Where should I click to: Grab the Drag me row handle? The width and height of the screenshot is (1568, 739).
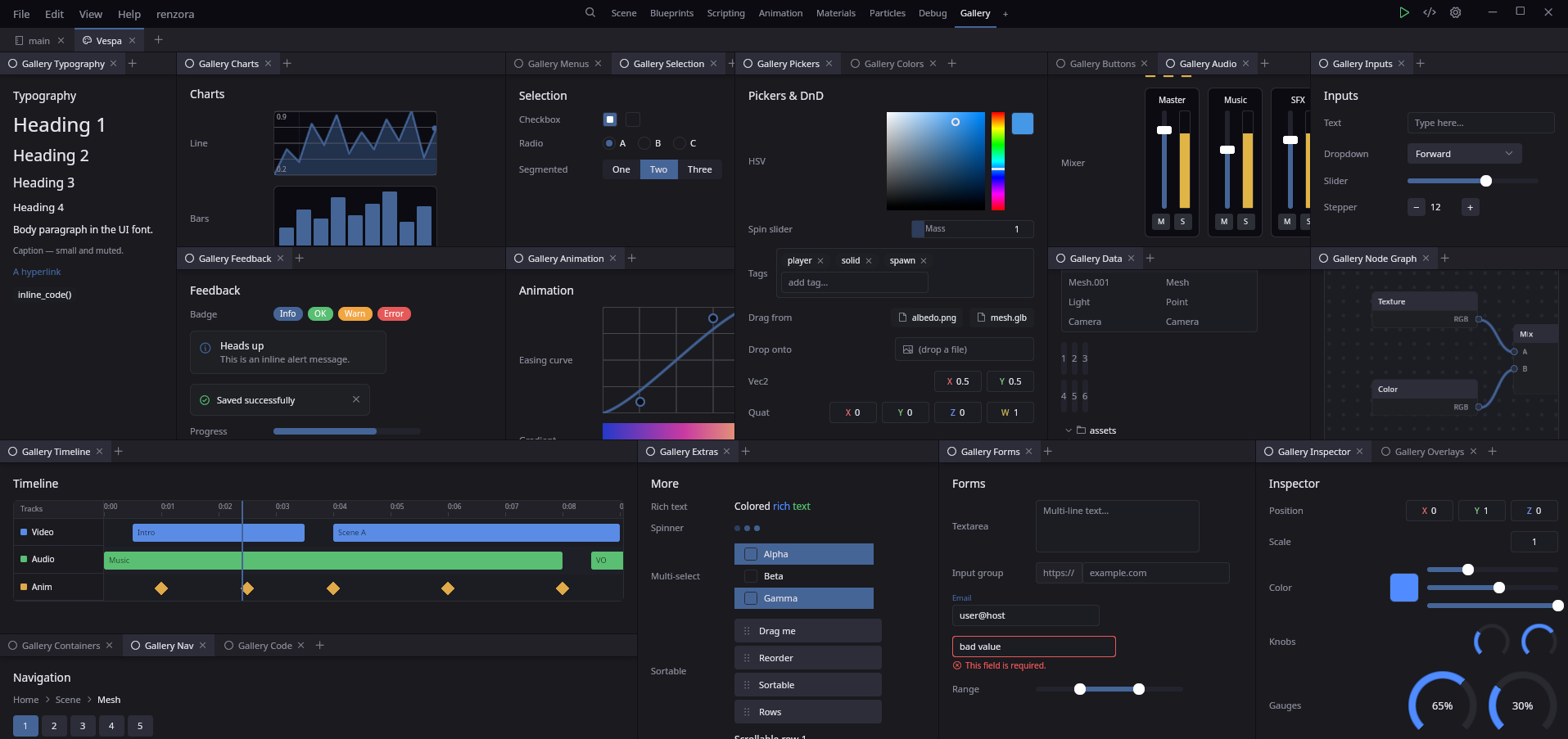tap(747, 631)
